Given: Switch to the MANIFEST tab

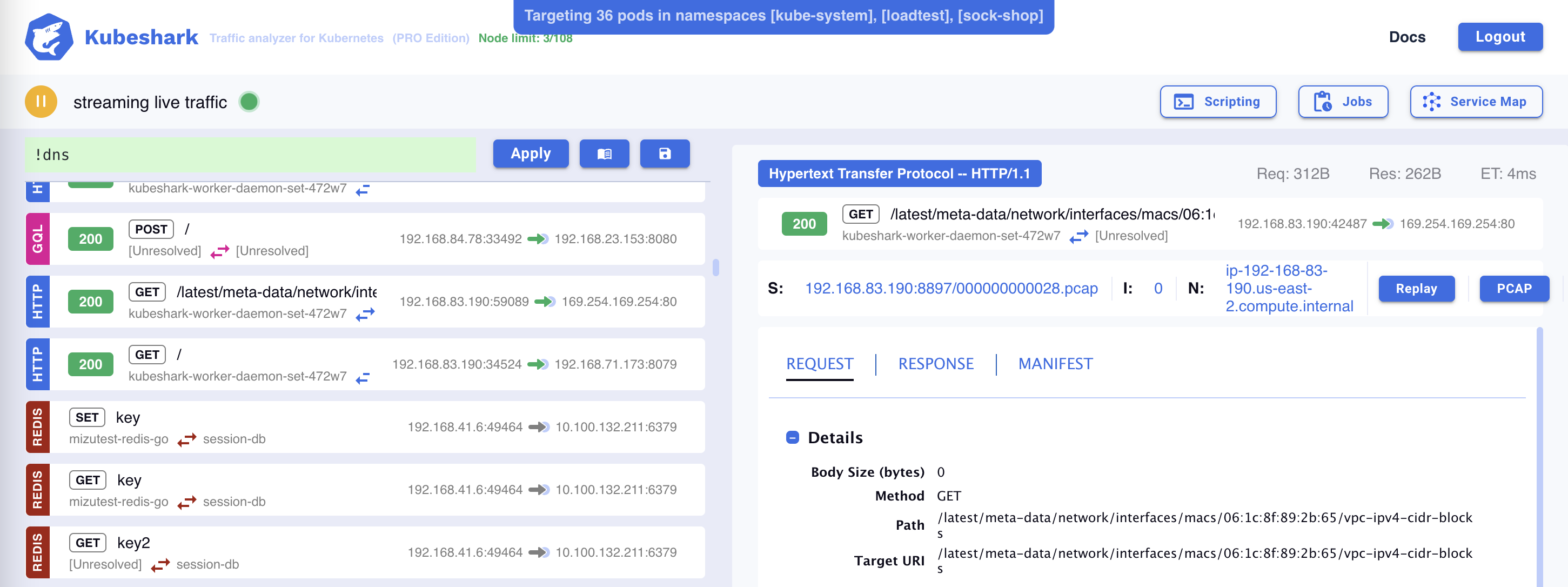Looking at the screenshot, I should tap(1055, 364).
